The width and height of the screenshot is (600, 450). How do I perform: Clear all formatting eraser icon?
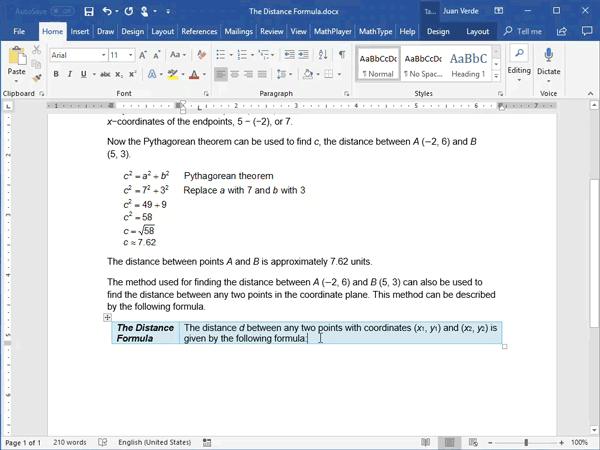click(x=202, y=55)
